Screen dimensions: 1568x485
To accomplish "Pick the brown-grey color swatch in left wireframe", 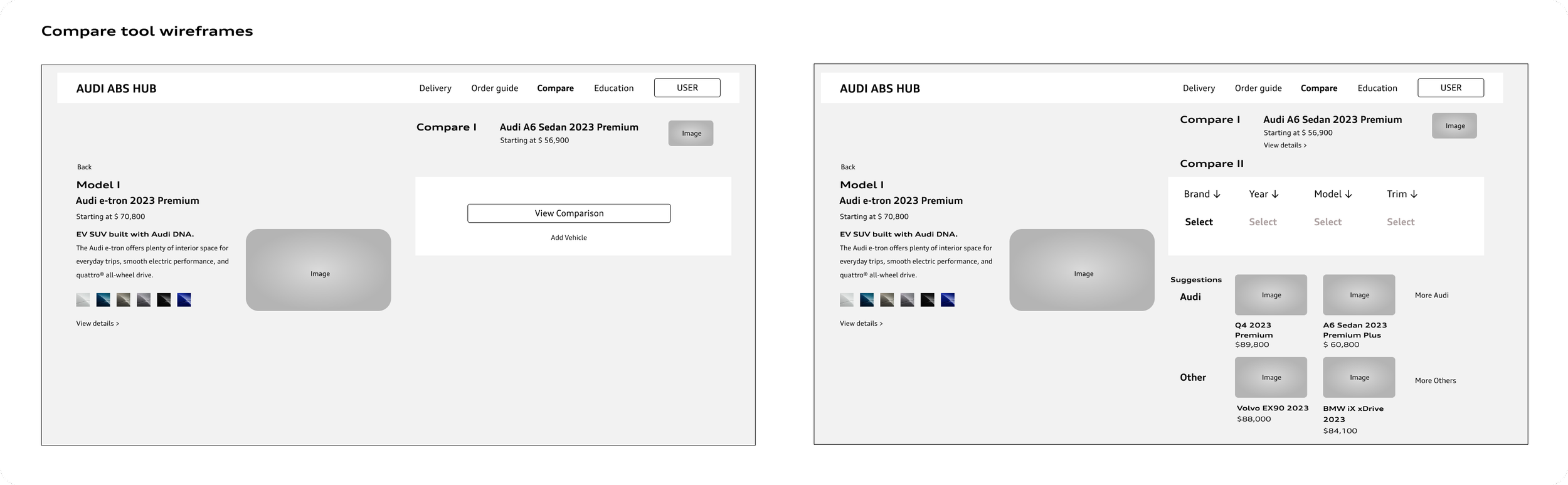I will (x=124, y=300).
